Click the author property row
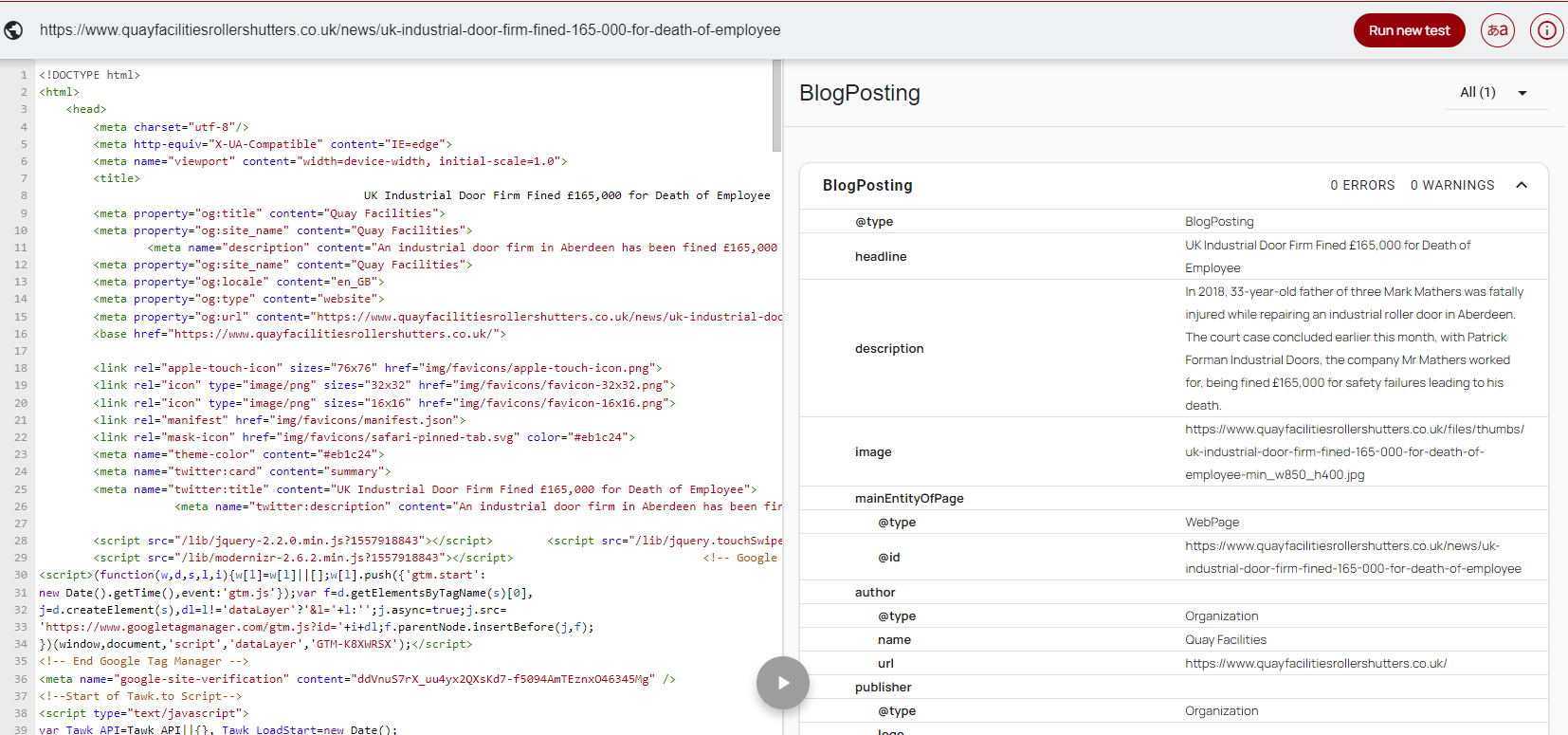The height and width of the screenshot is (735, 1568). point(874,593)
